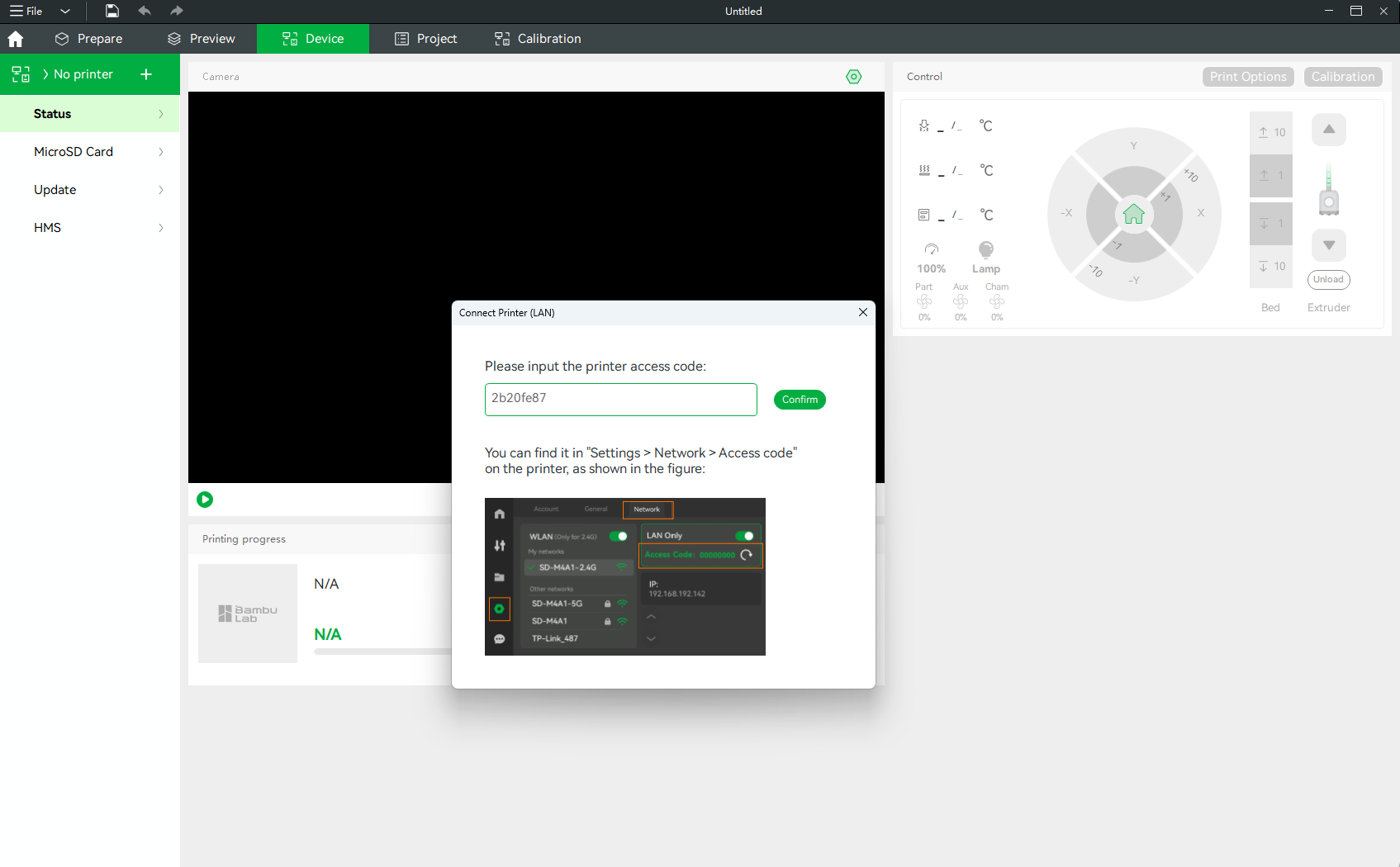Click the extruder down arrow
This screenshot has height=867, width=1400.
[x=1328, y=245]
